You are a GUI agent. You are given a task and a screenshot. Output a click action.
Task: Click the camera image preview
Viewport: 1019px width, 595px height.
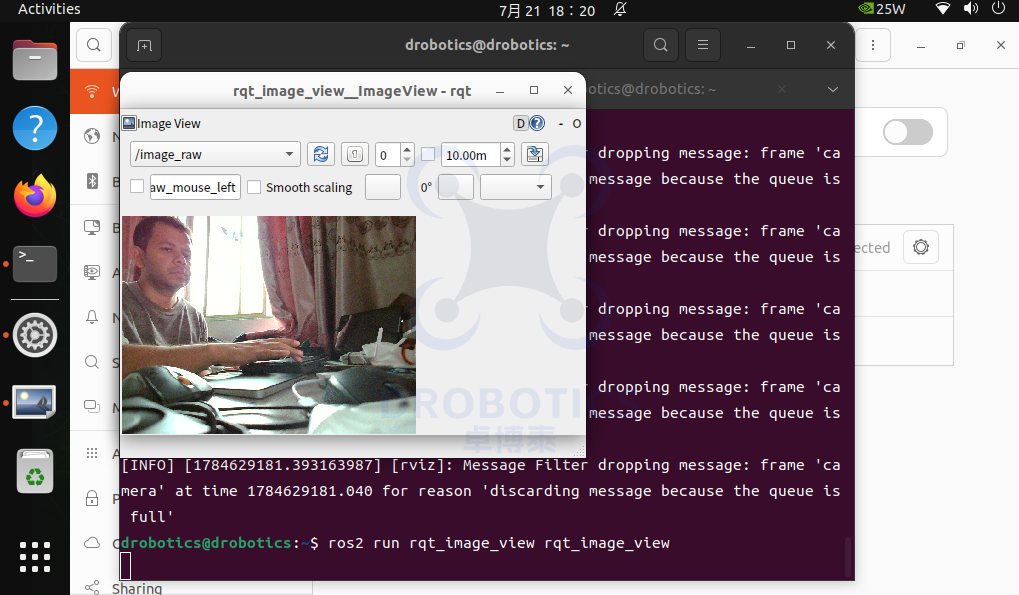click(269, 325)
